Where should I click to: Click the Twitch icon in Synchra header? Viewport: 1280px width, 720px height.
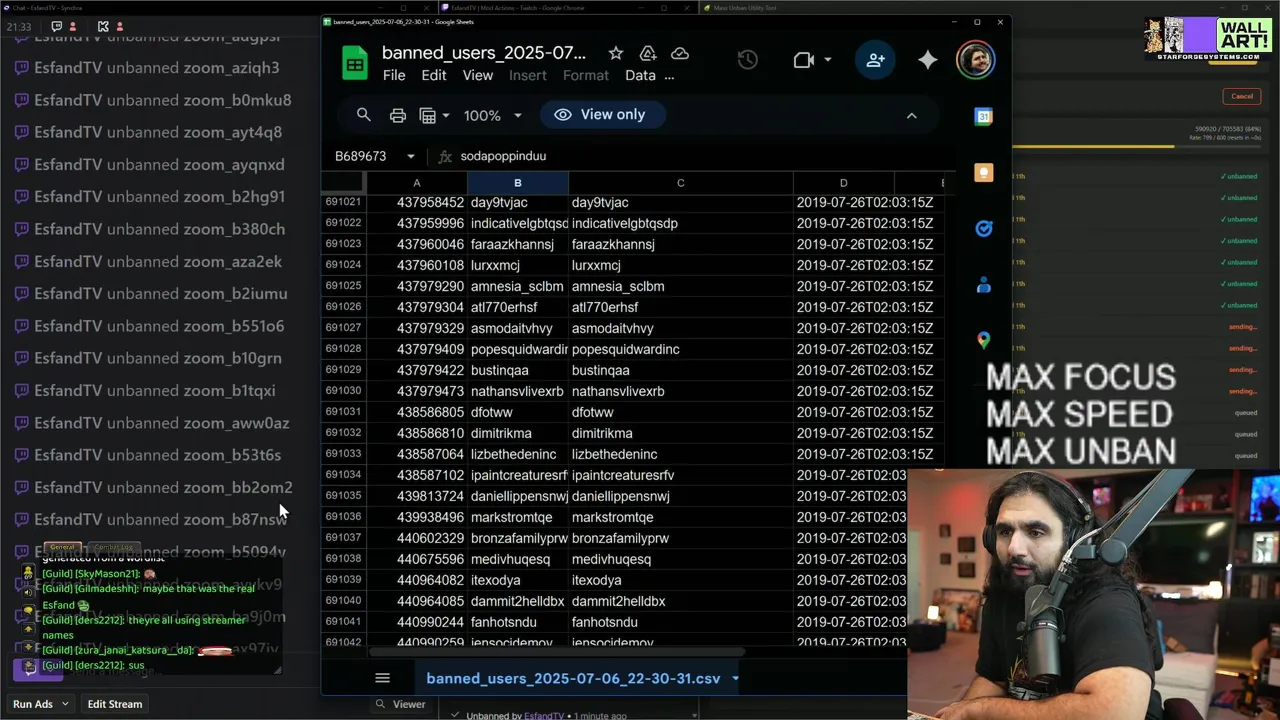coord(57,26)
